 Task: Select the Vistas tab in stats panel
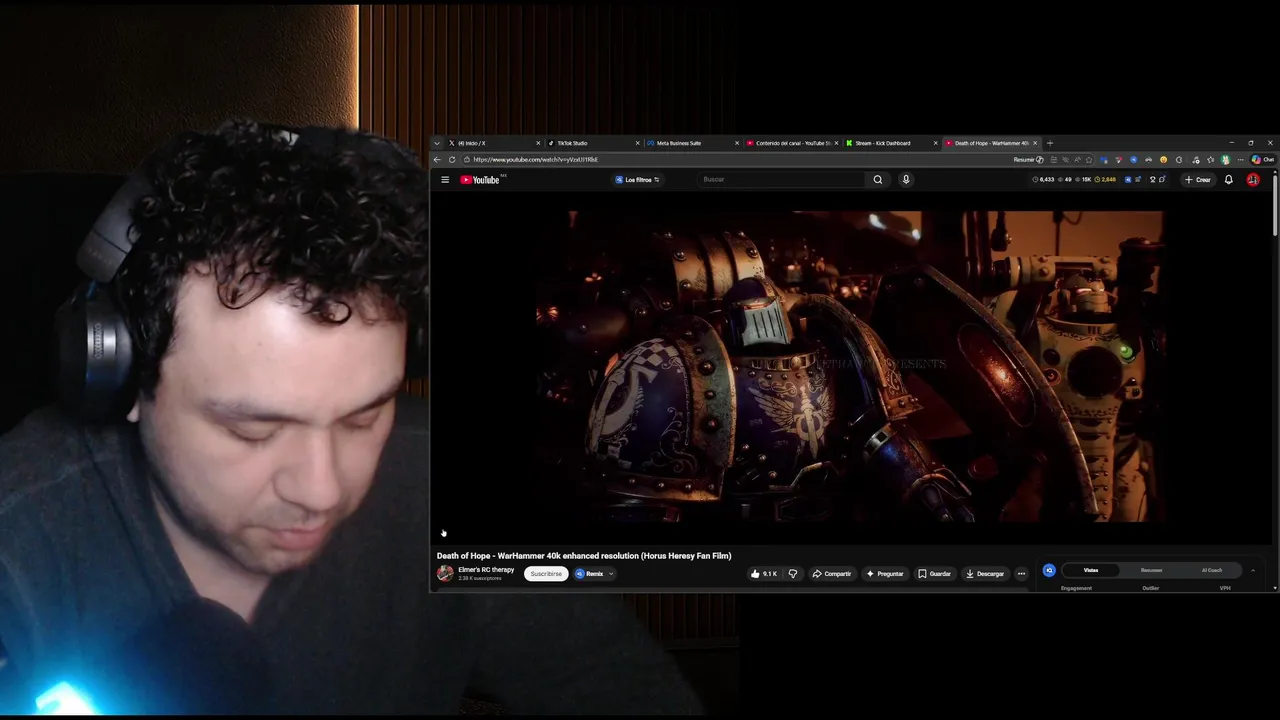click(1091, 570)
